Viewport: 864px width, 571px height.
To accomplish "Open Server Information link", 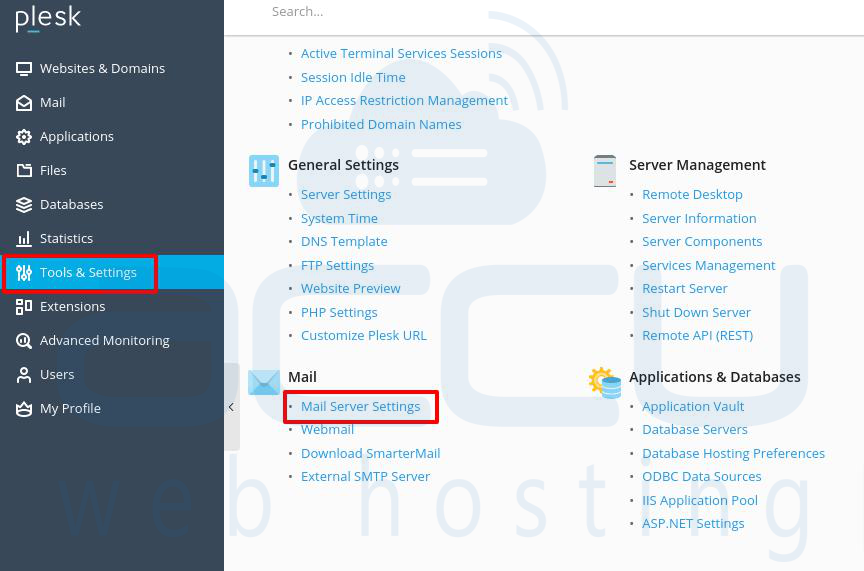I will [699, 219].
